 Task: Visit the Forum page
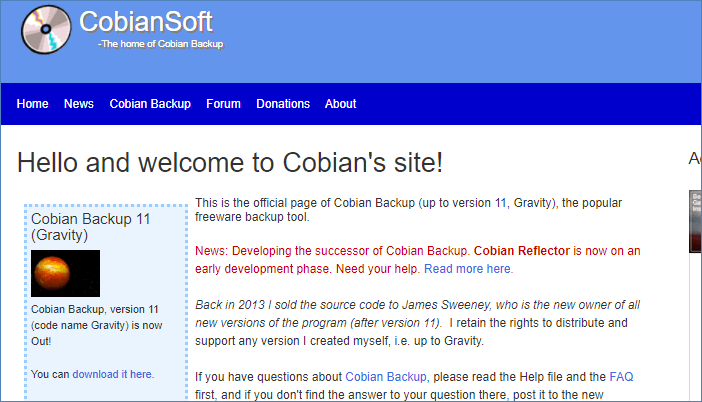[223, 104]
